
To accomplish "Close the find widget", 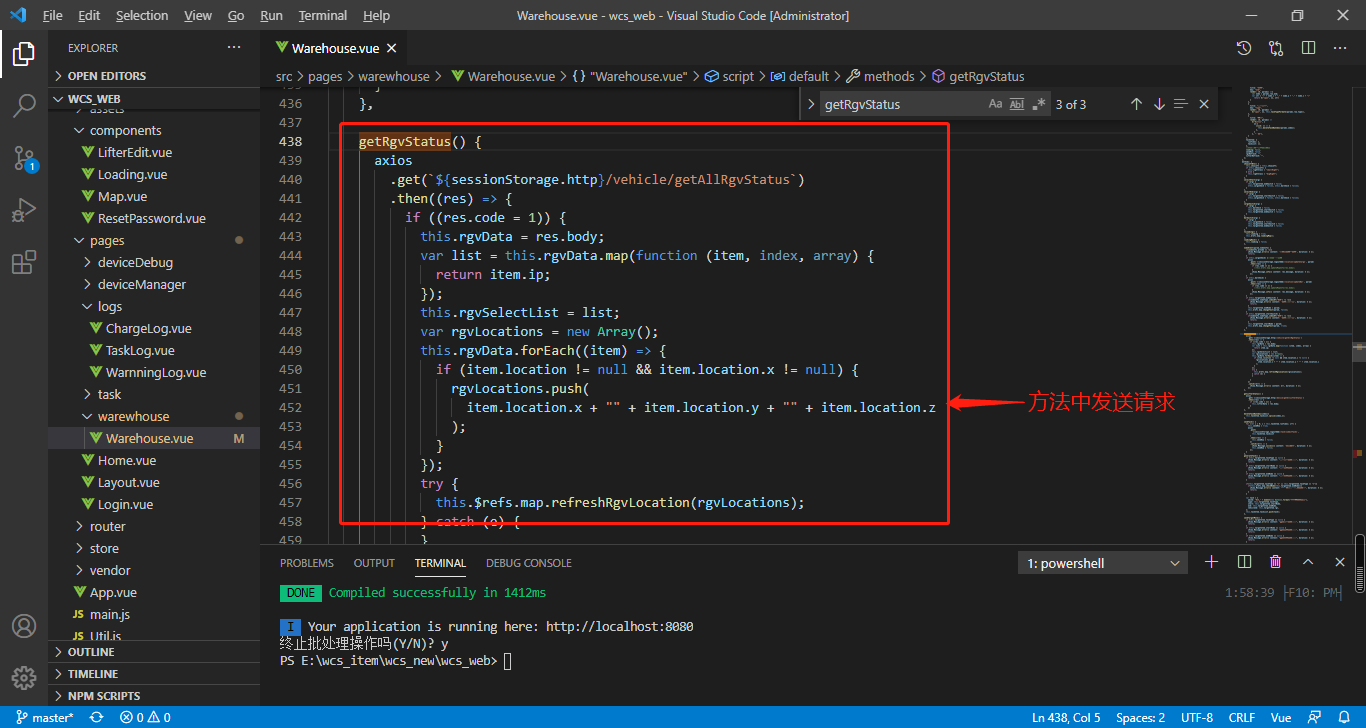I will coord(1204,104).
